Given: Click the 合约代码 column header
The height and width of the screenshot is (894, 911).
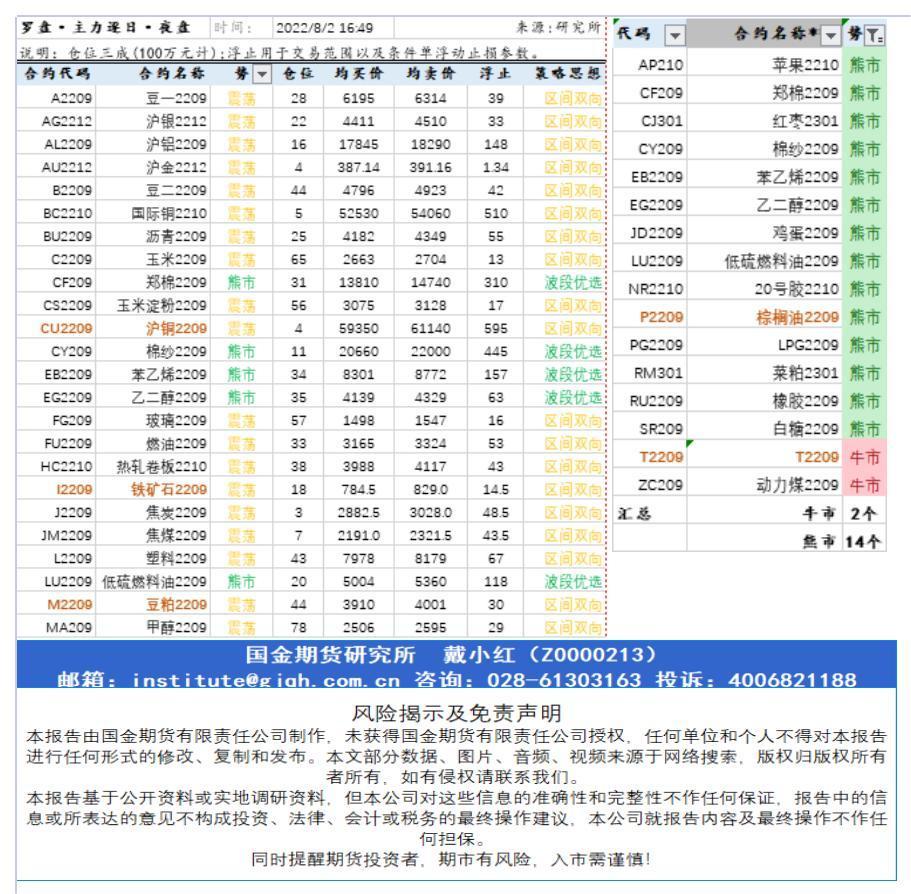Looking at the screenshot, I should click(57, 74).
